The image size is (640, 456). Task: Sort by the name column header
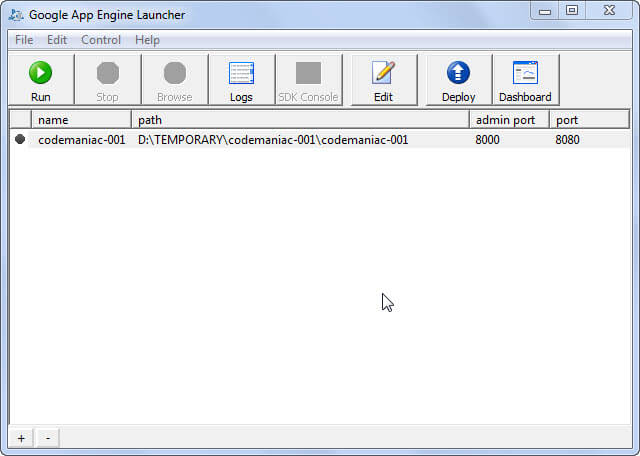[81, 120]
